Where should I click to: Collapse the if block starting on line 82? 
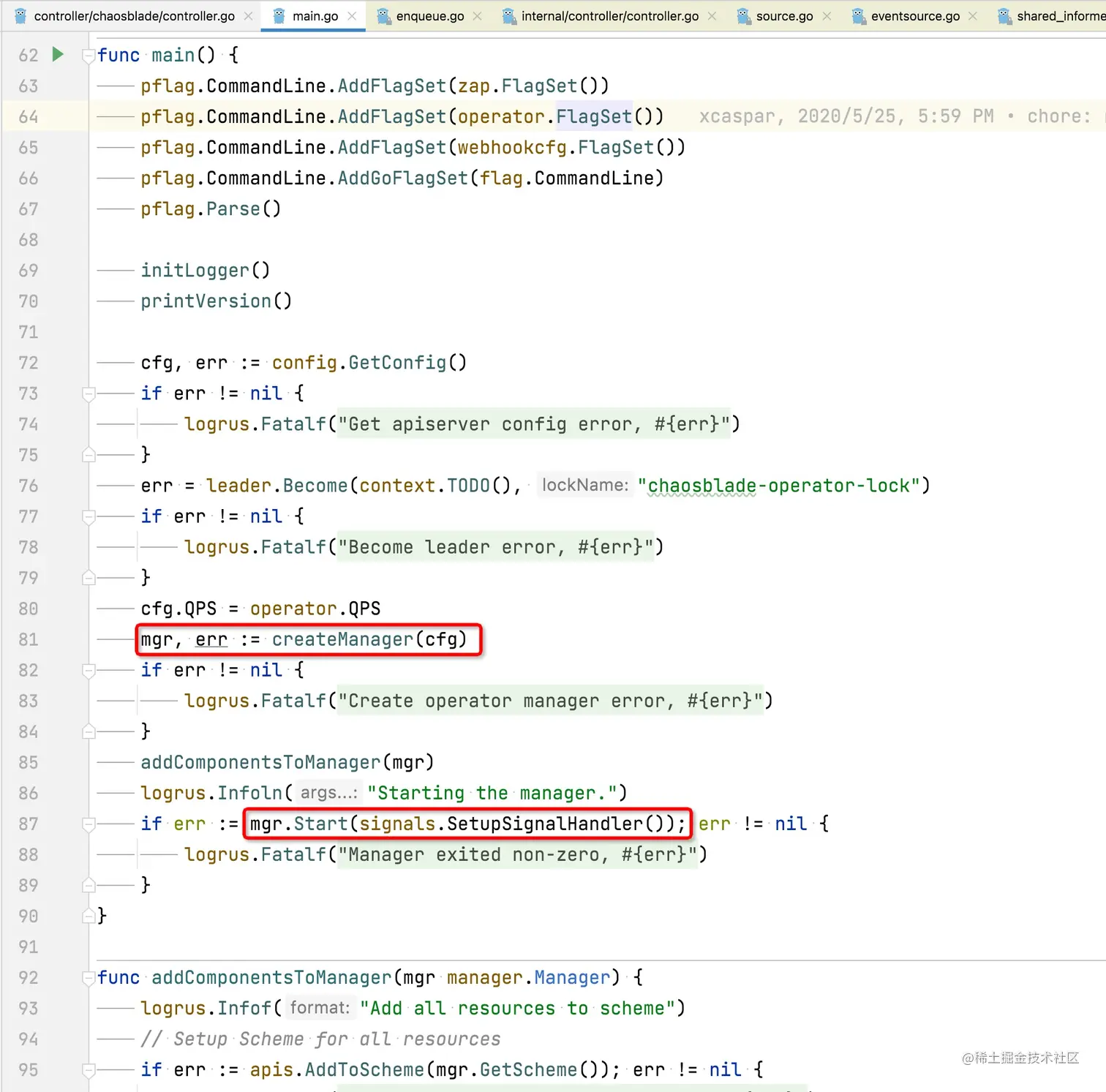(x=89, y=670)
